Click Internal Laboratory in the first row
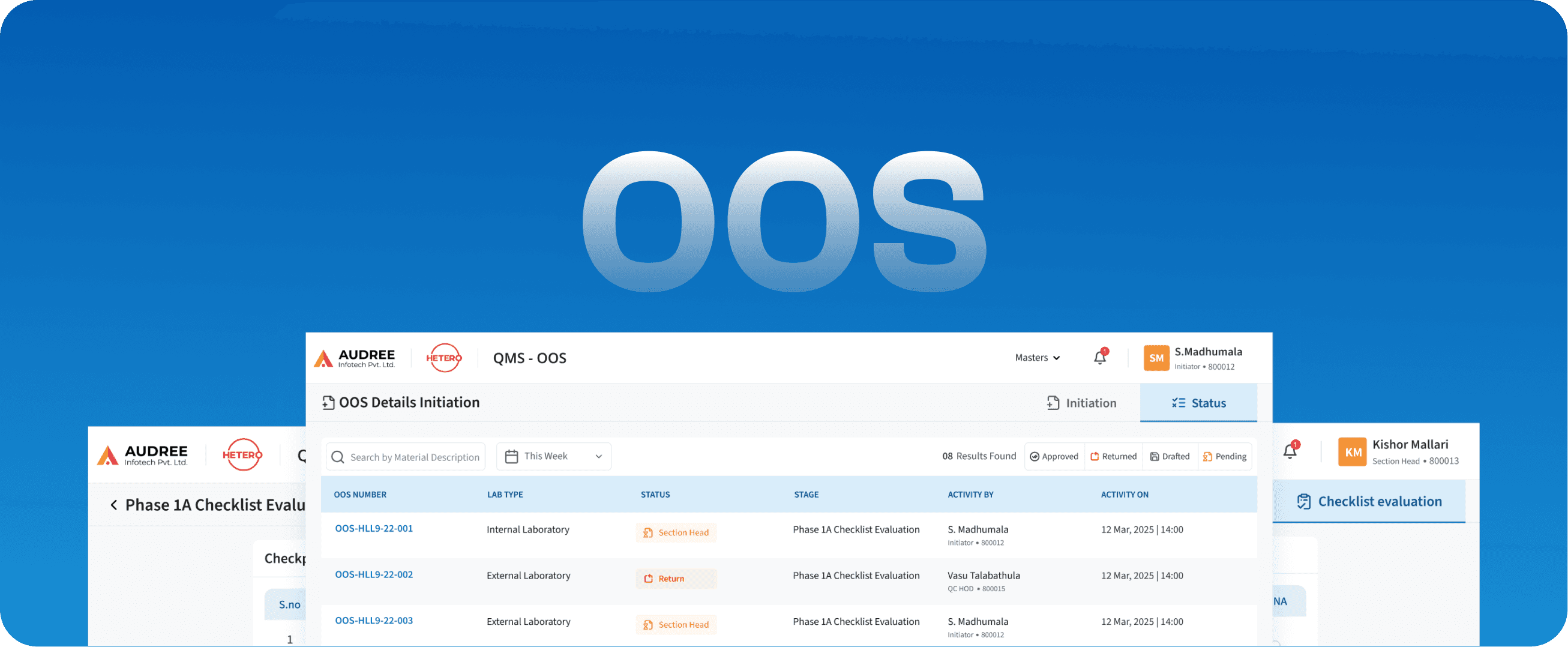The image size is (1568, 647). [x=527, y=529]
